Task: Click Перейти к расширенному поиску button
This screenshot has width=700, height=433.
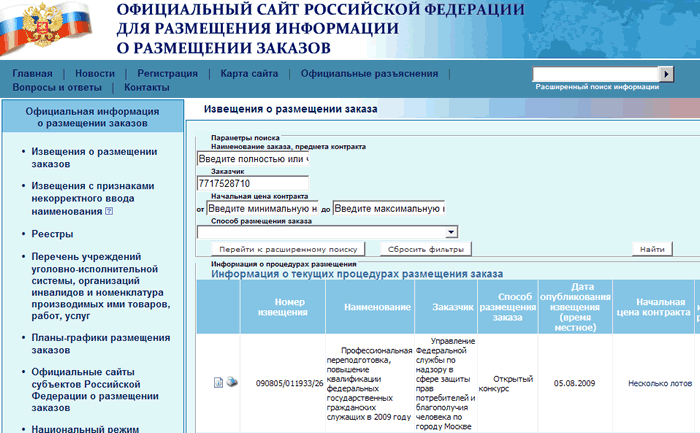Action: [x=288, y=249]
